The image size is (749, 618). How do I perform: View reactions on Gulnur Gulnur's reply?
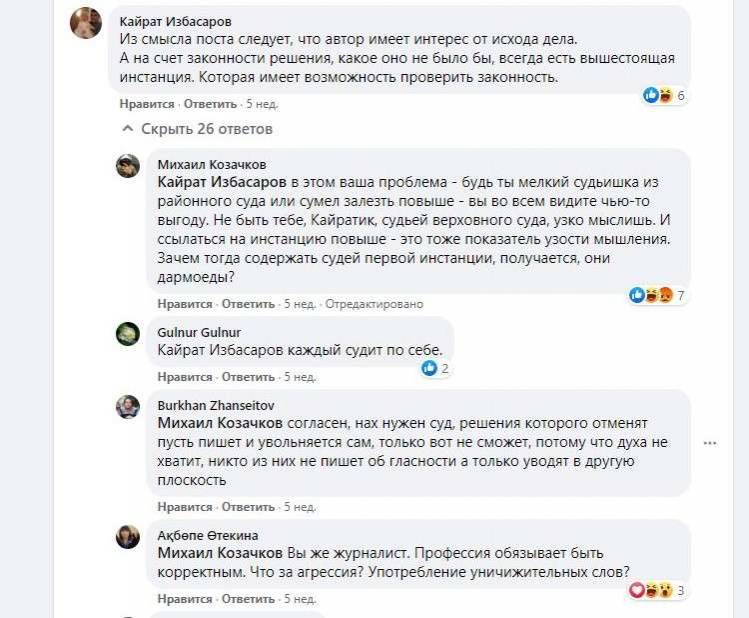tap(436, 368)
